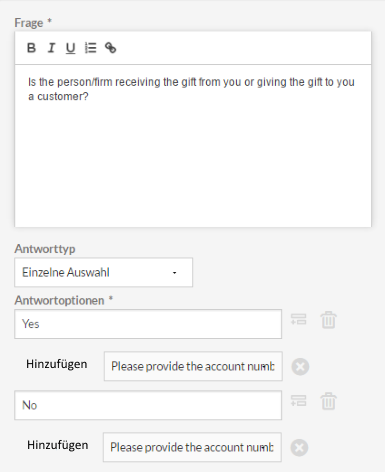The height and width of the screenshot is (472, 385).
Task: Delete the Yes answer option
Action: (328, 320)
